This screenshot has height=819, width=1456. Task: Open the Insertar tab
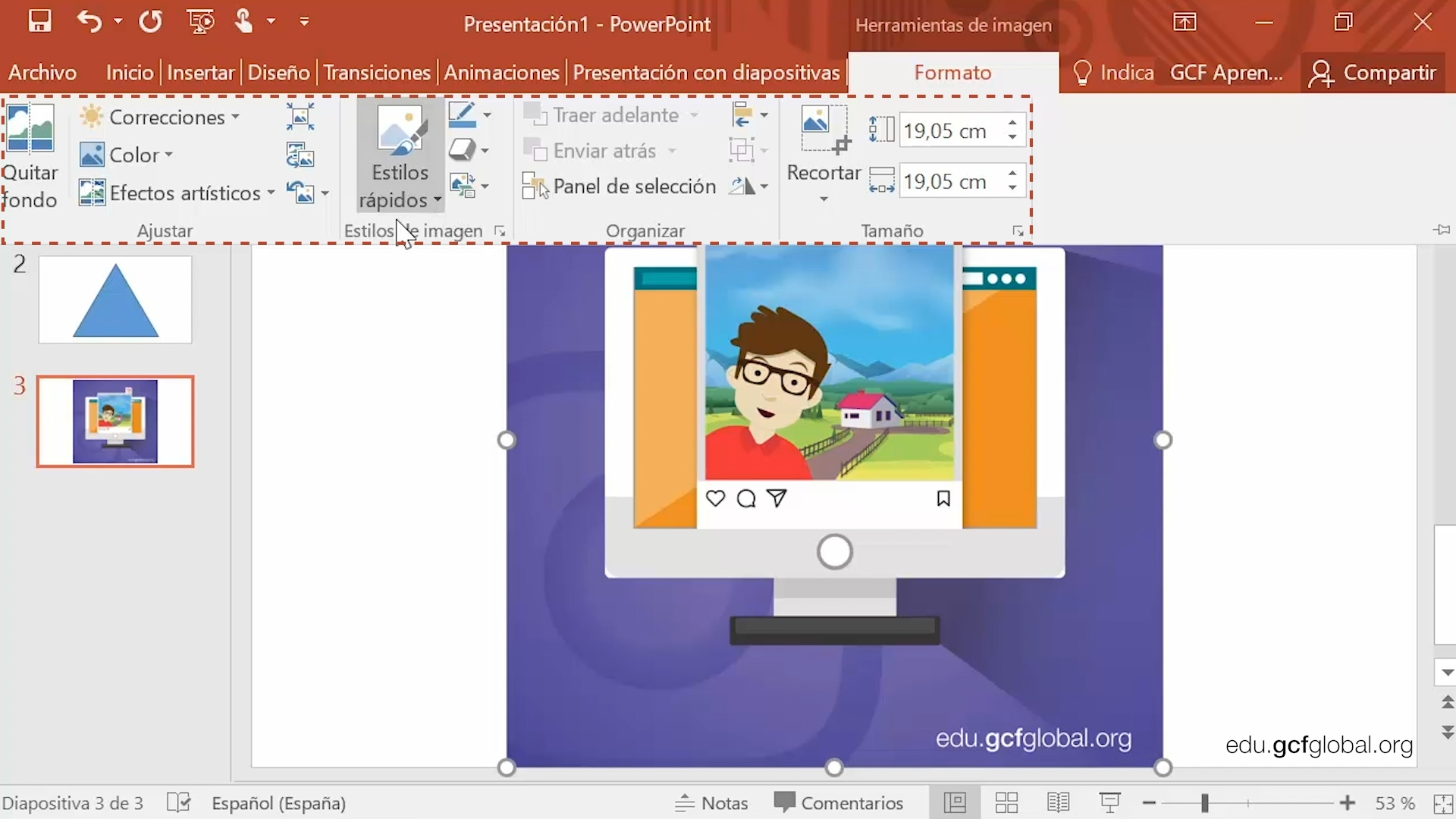(200, 73)
